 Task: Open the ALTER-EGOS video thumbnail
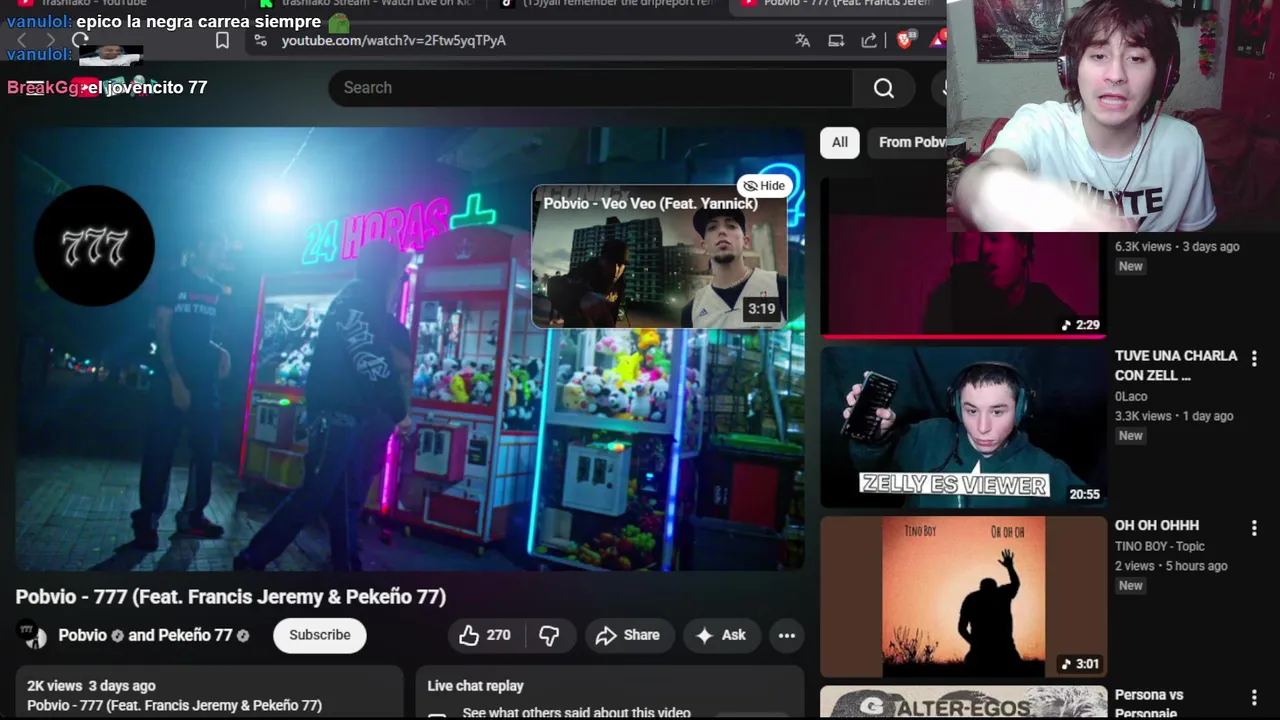(x=963, y=702)
